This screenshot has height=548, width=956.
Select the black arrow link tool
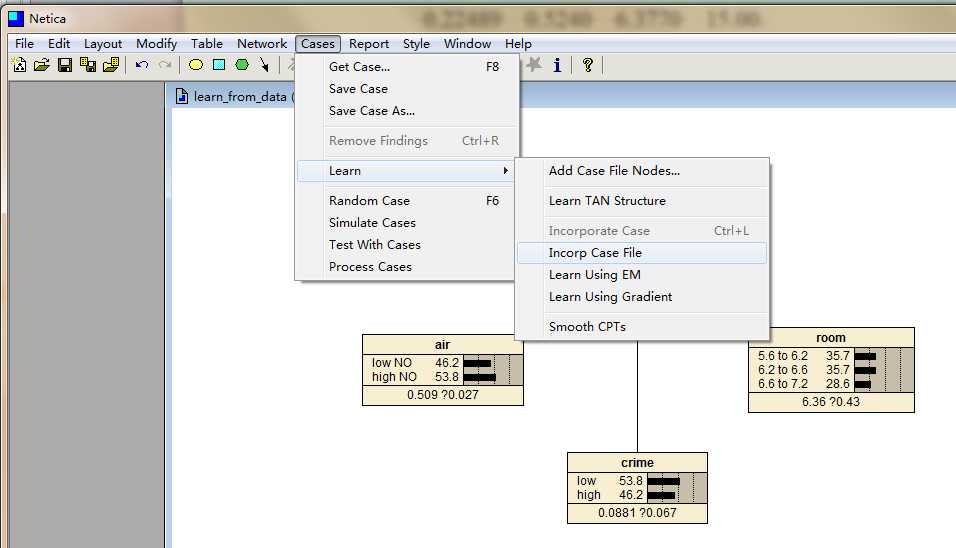click(x=264, y=65)
